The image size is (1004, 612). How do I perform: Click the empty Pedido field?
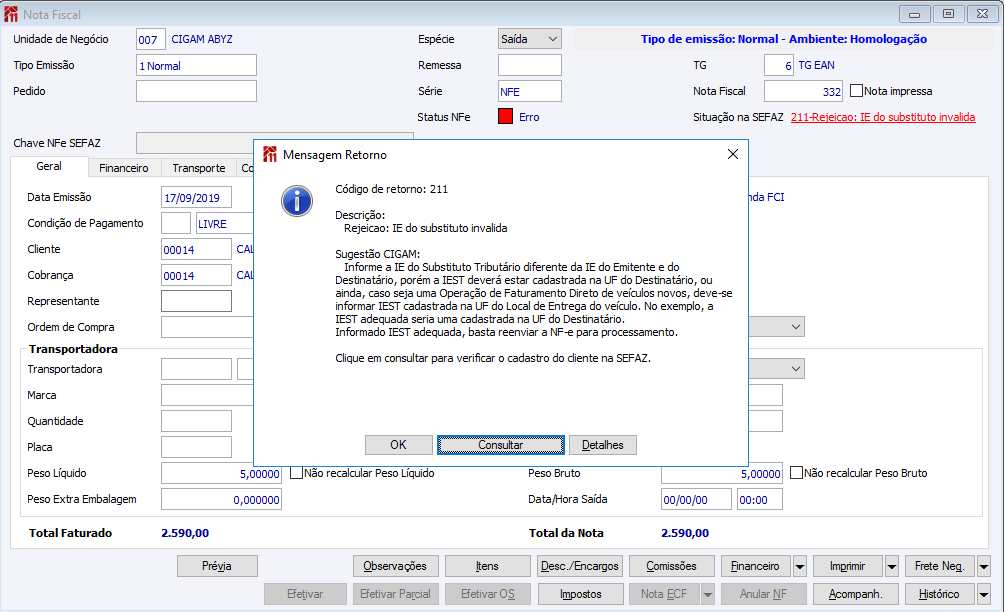196,91
